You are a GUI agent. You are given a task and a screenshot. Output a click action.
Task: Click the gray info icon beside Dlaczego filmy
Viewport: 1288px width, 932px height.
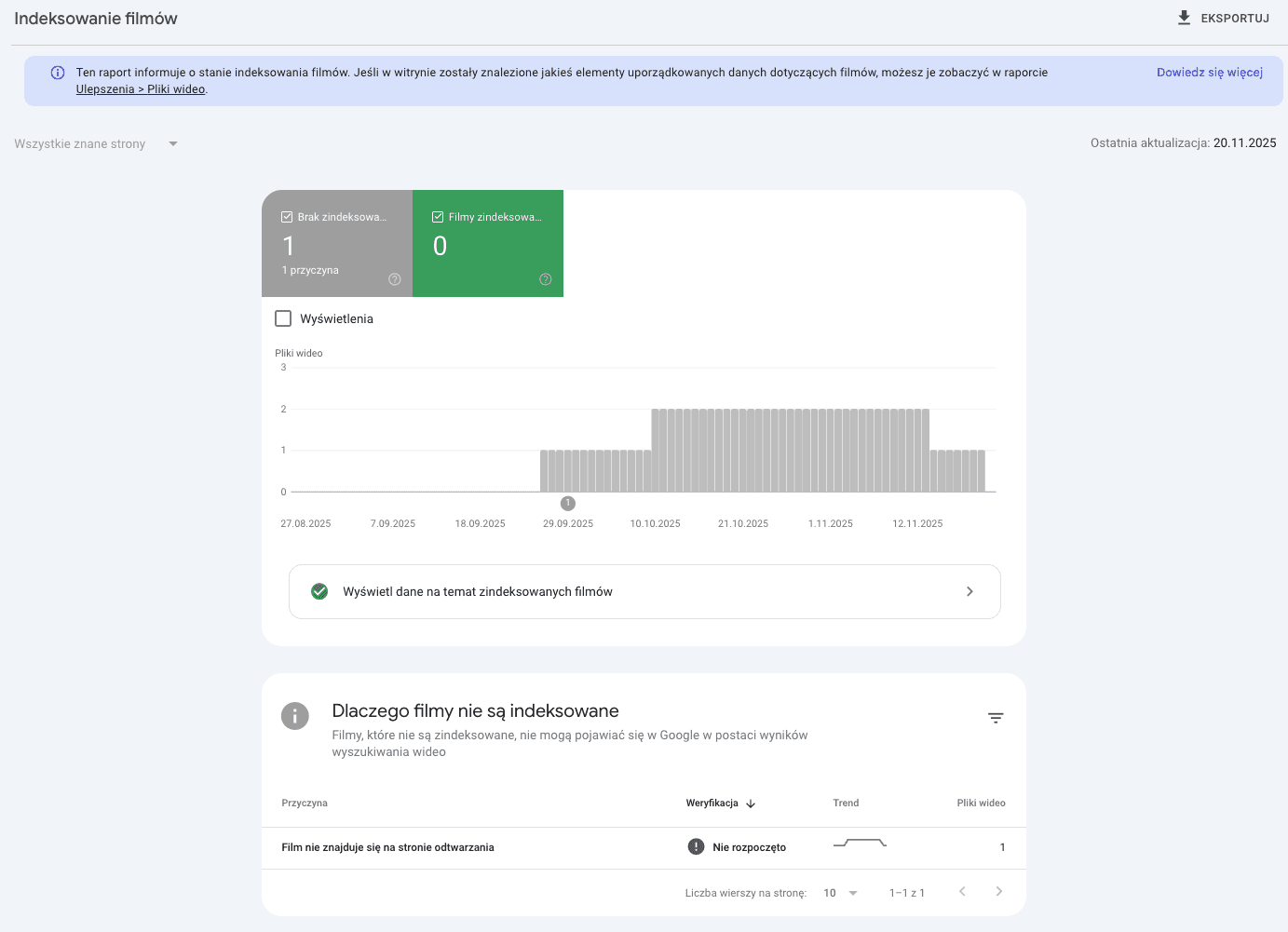click(x=295, y=716)
